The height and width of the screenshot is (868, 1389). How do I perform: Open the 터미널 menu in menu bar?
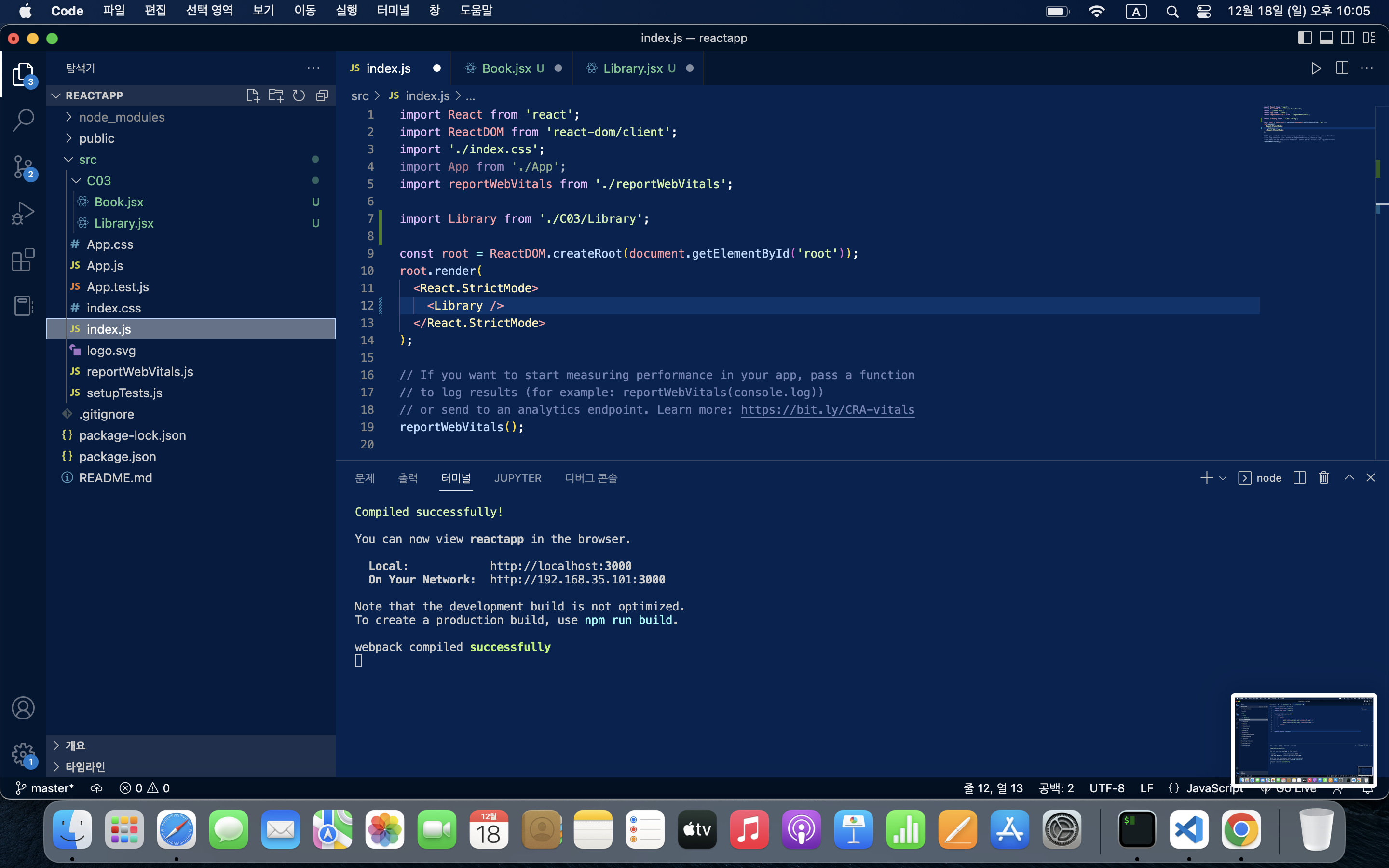click(x=393, y=11)
